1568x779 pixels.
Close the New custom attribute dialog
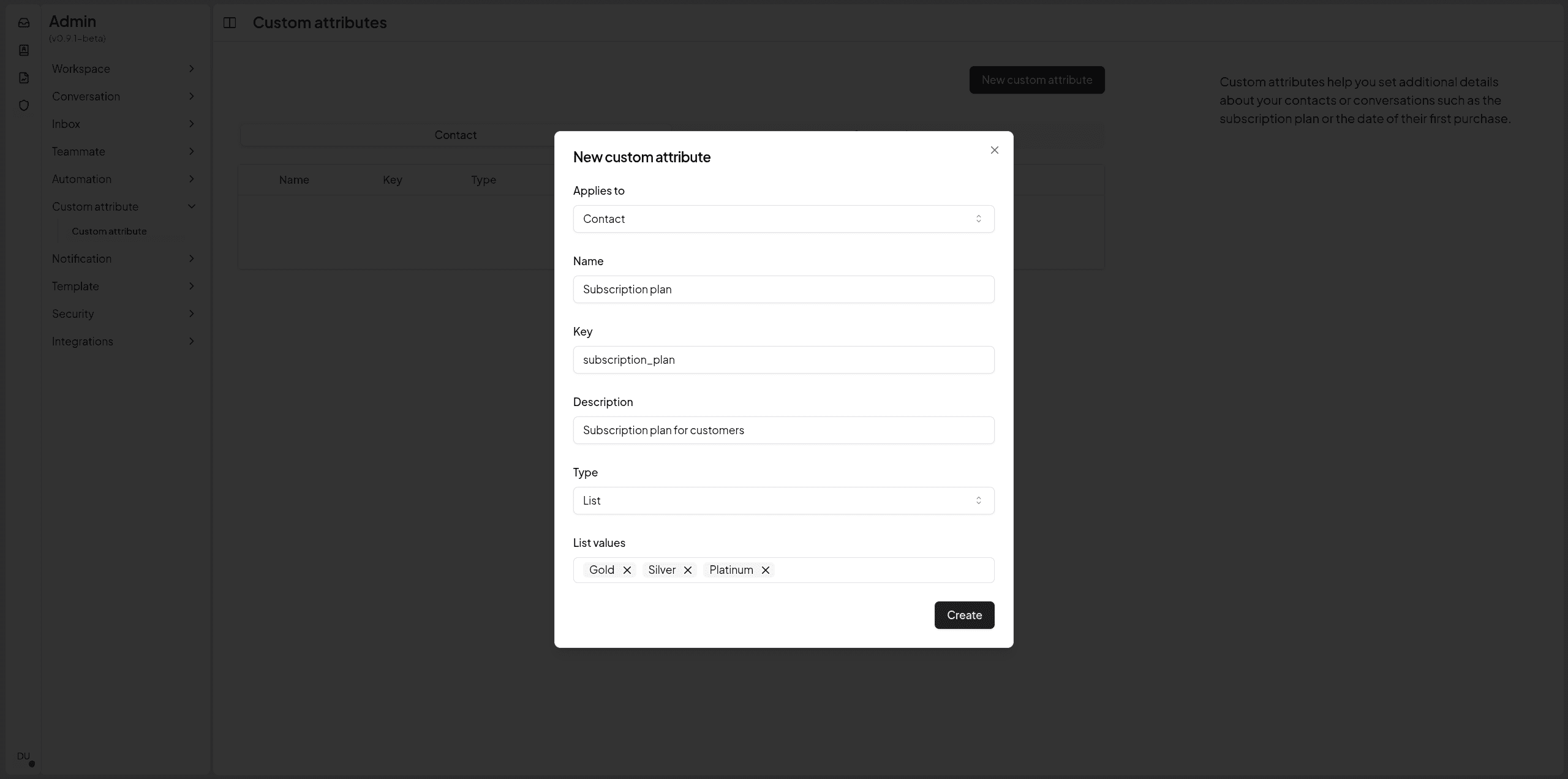click(x=995, y=150)
